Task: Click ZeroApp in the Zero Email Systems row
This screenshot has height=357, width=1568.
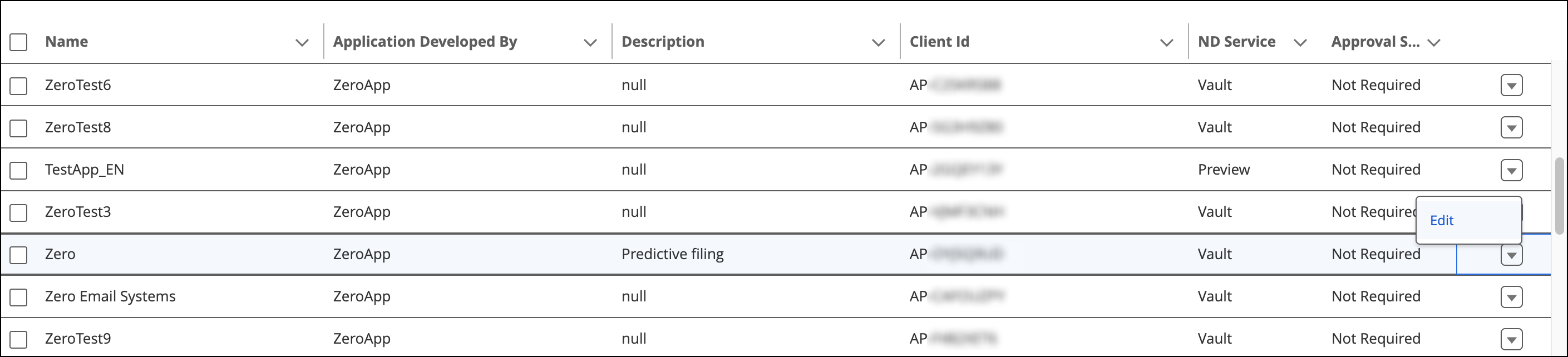Action: pos(362,296)
